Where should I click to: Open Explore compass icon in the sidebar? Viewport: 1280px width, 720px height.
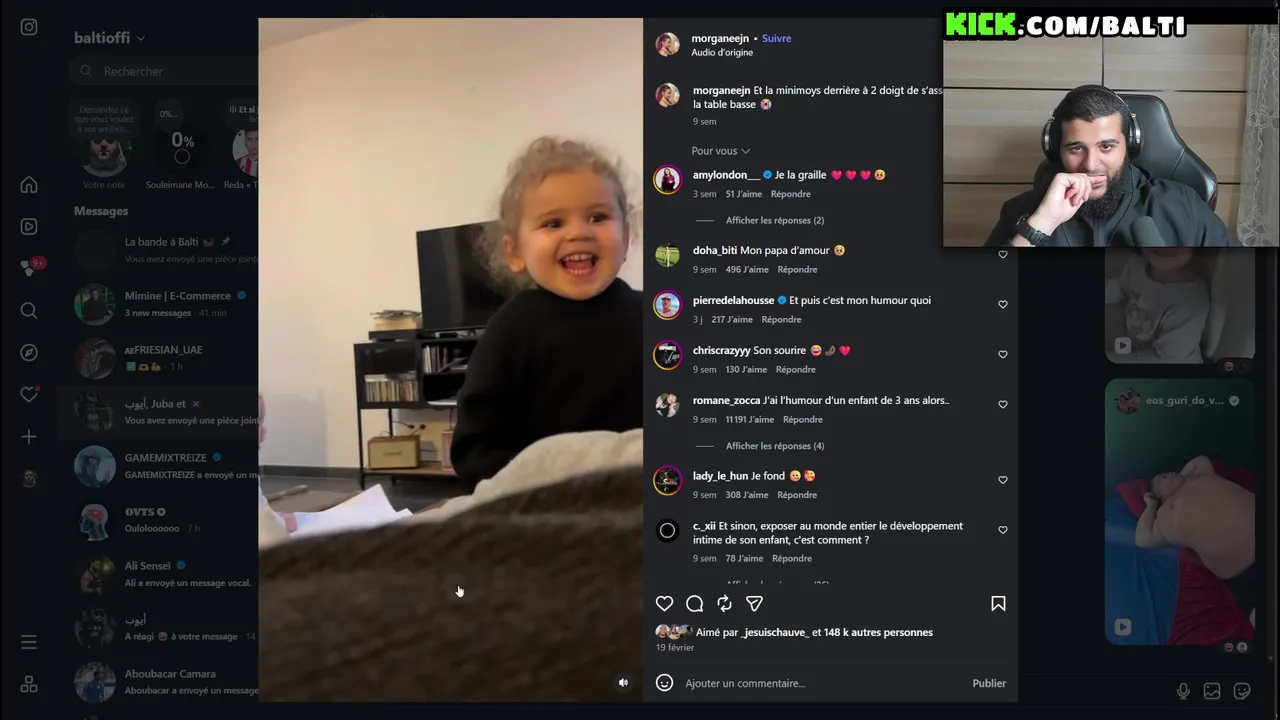(x=29, y=353)
